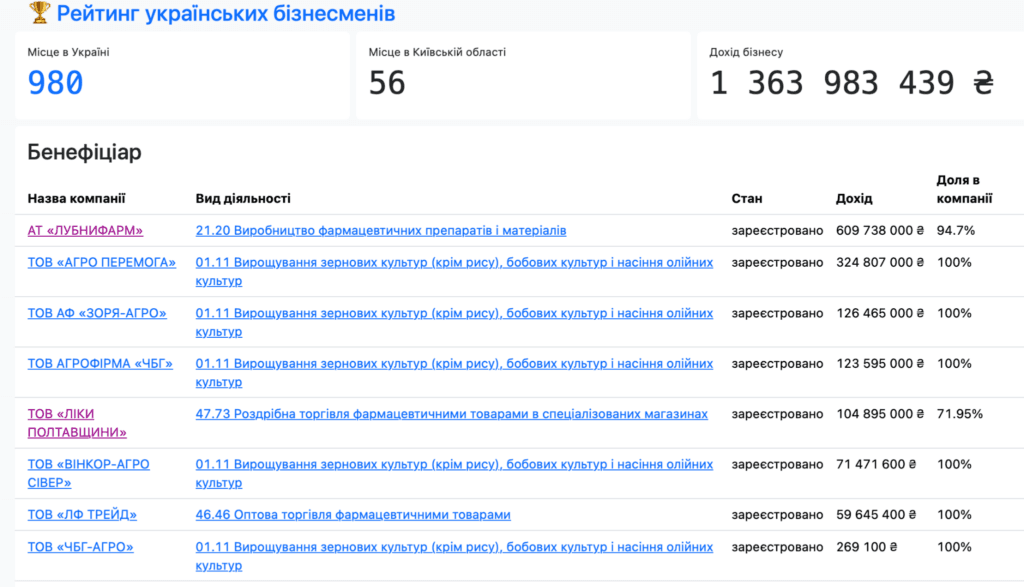Select the ТОВ АФ «ЗОРЯ-АГРО» company link
This screenshot has width=1024, height=588.
tap(97, 313)
